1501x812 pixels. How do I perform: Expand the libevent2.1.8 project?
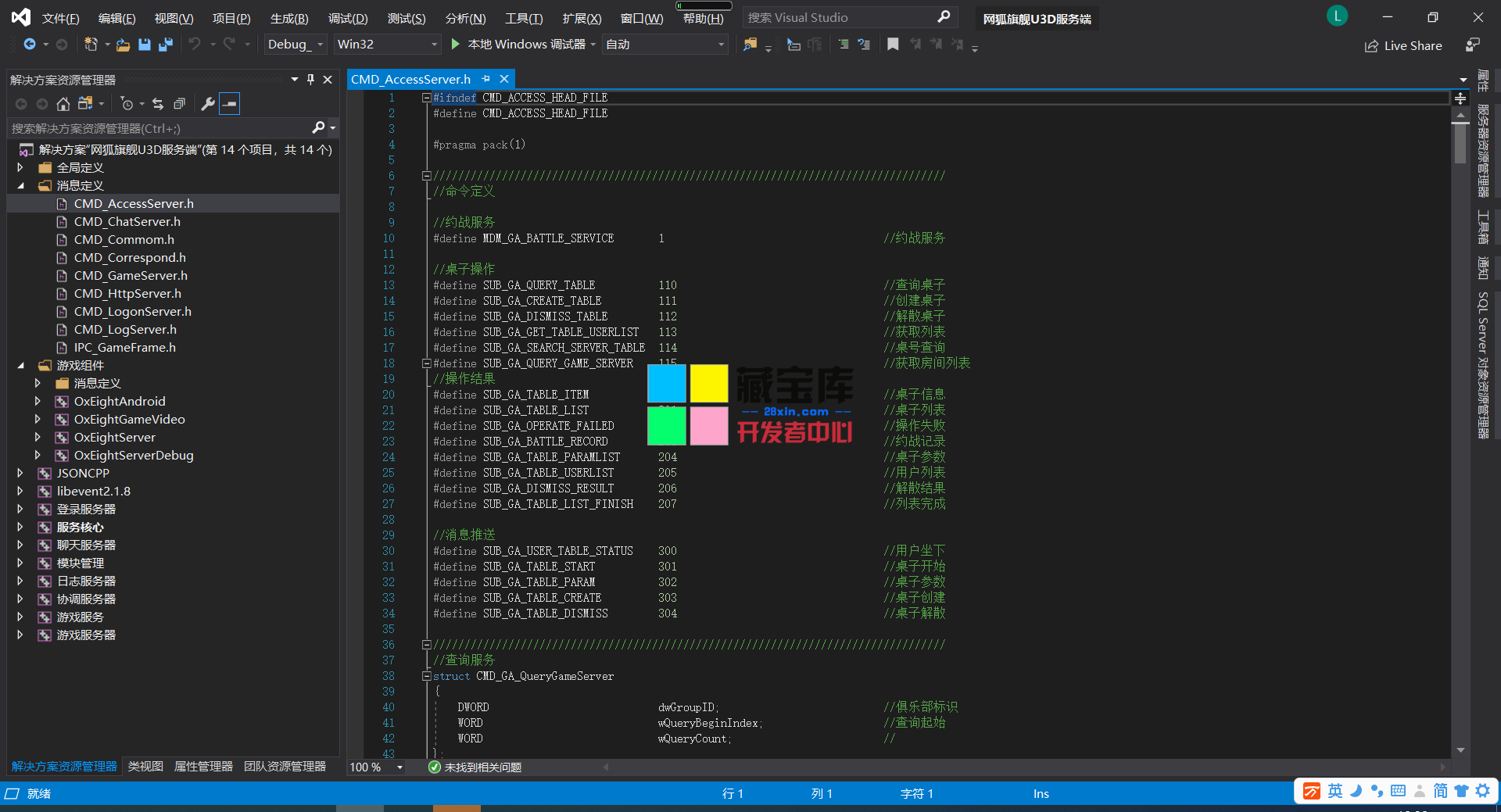tap(20, 492)
